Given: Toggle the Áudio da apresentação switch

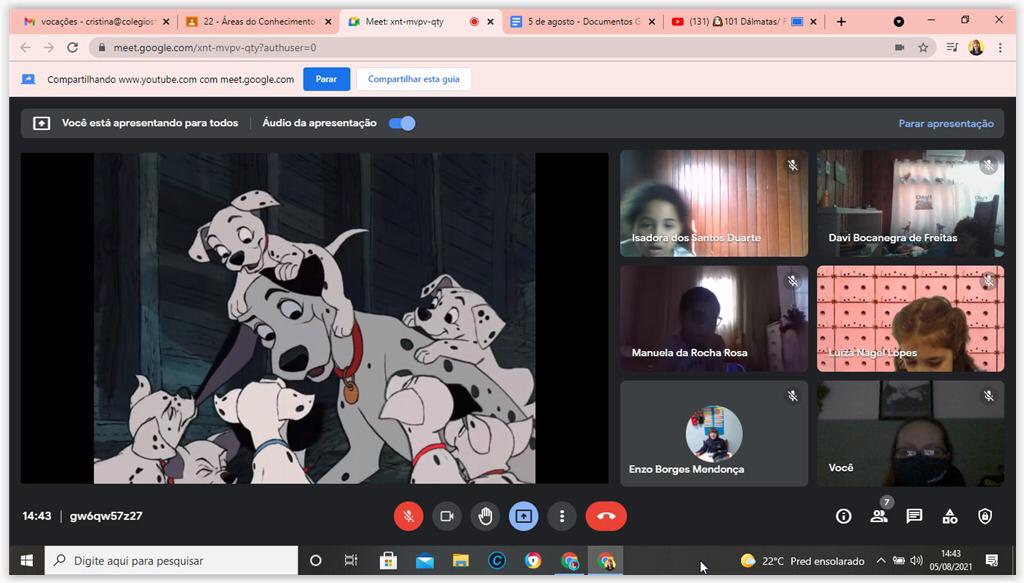Looking at the screenshot, I should [402, 123].
